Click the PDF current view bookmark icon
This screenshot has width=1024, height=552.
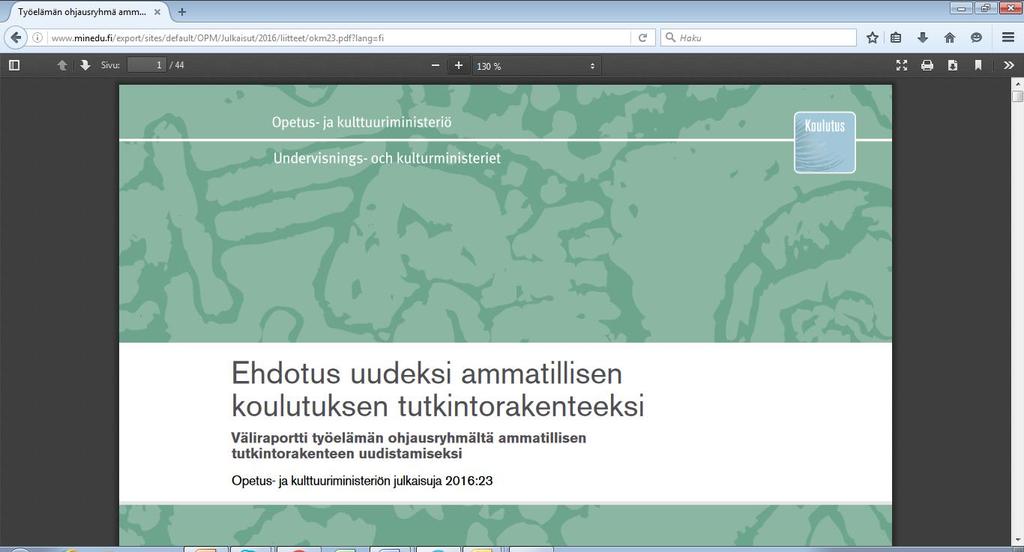pyautogui.click(x=978, y=65)
